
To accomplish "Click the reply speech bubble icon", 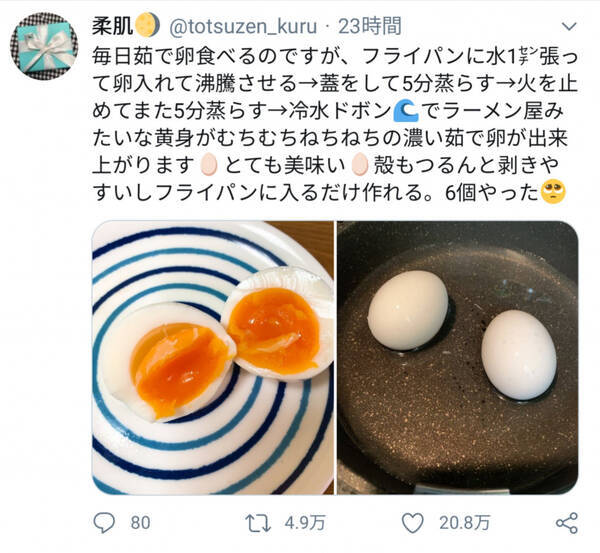I will [x=103, y=522].
